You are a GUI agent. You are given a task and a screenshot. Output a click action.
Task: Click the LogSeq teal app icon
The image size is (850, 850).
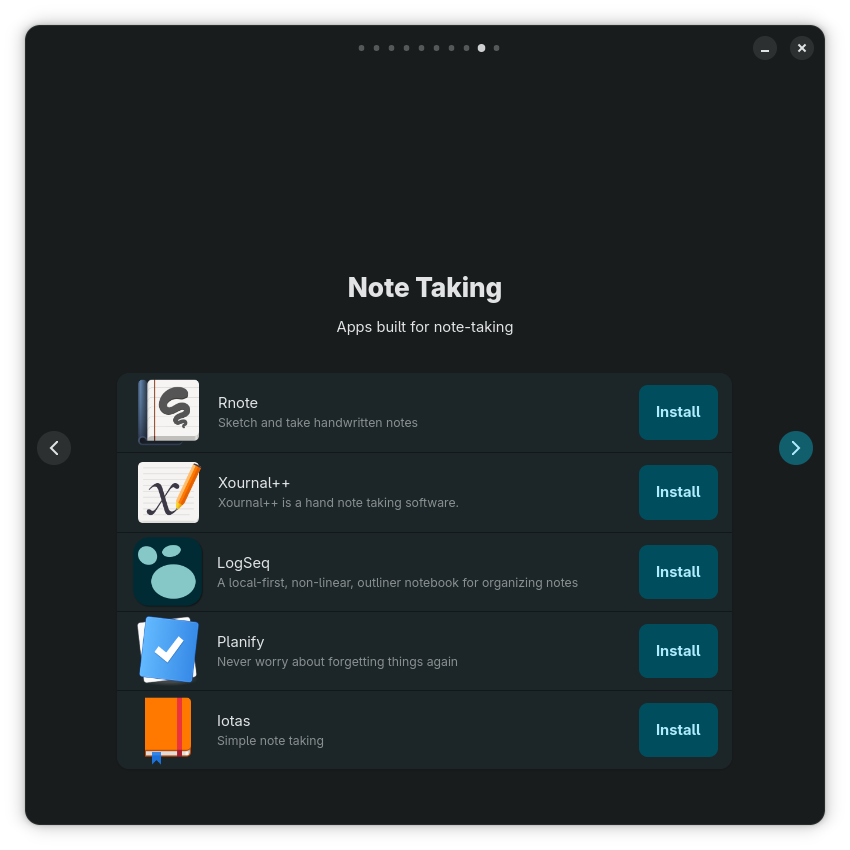tap(168, 572)
